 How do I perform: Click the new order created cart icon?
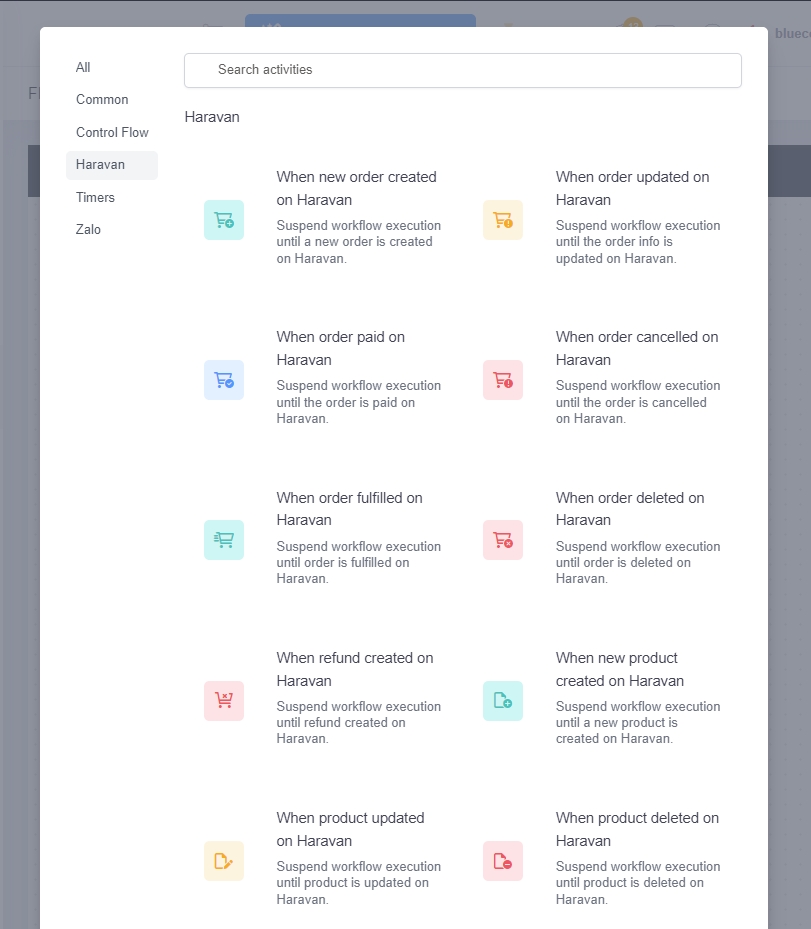[x=224, y=220]
